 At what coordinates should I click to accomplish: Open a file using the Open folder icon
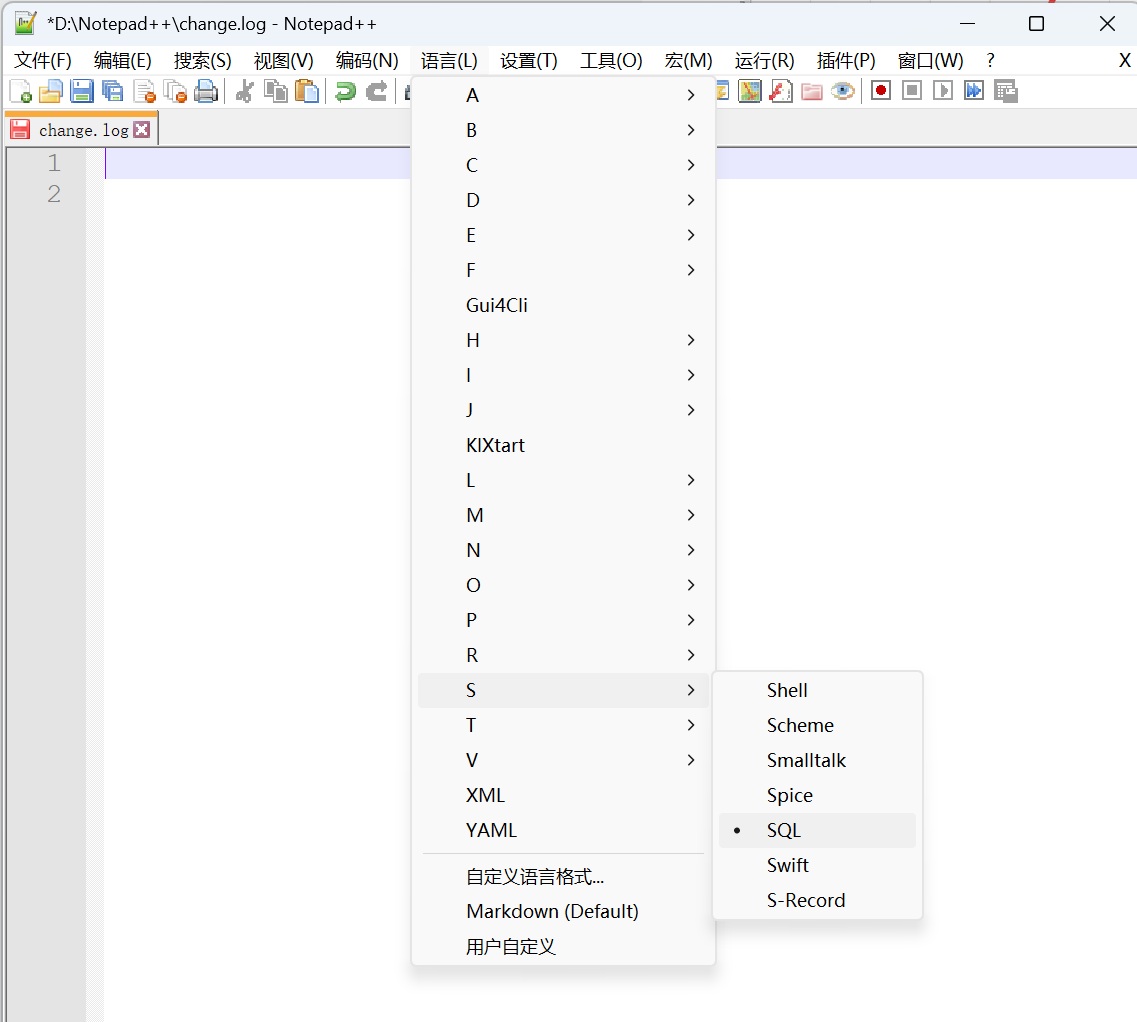[x=50, y=91]
